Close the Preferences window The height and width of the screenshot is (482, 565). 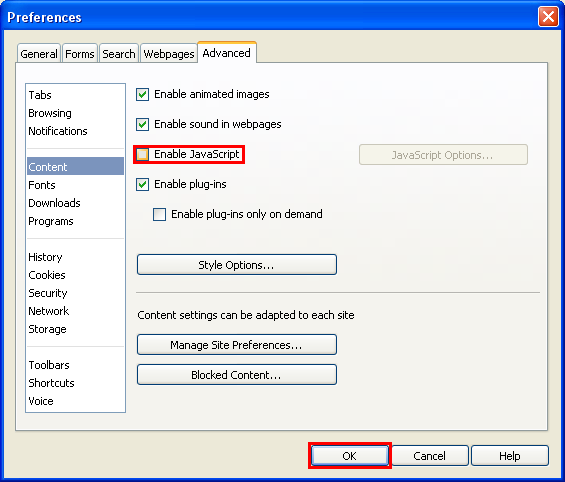click(548, 17)
